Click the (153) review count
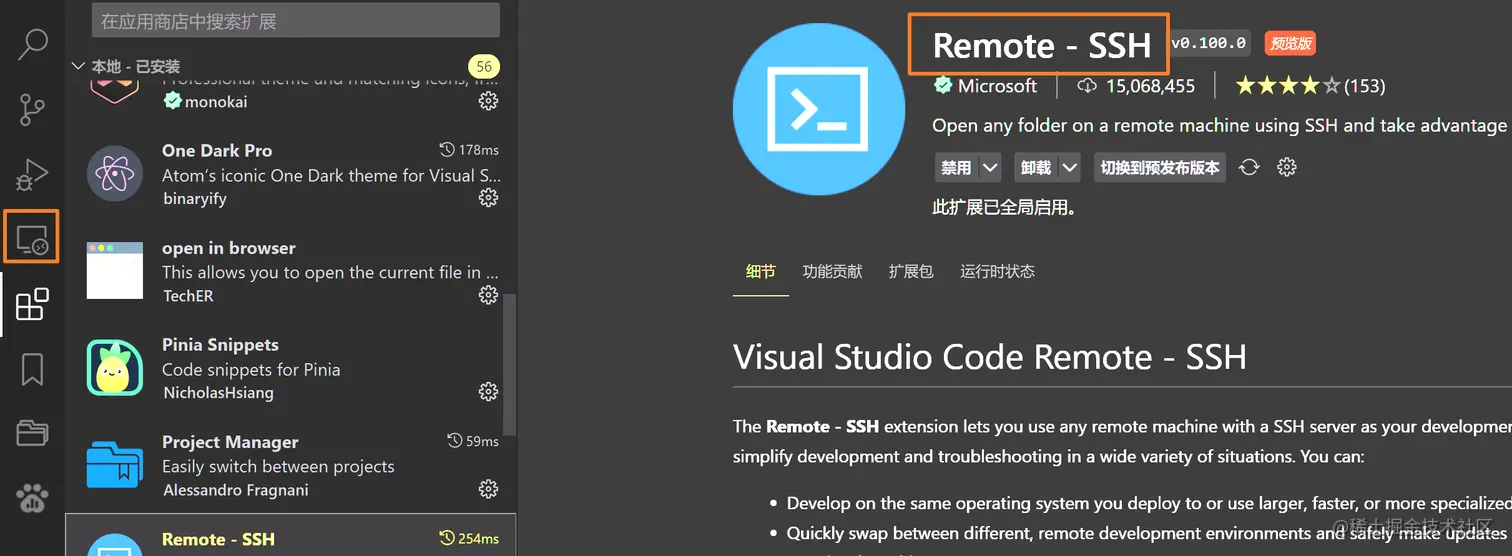 pyautogui.click(x=1364, y=86)
